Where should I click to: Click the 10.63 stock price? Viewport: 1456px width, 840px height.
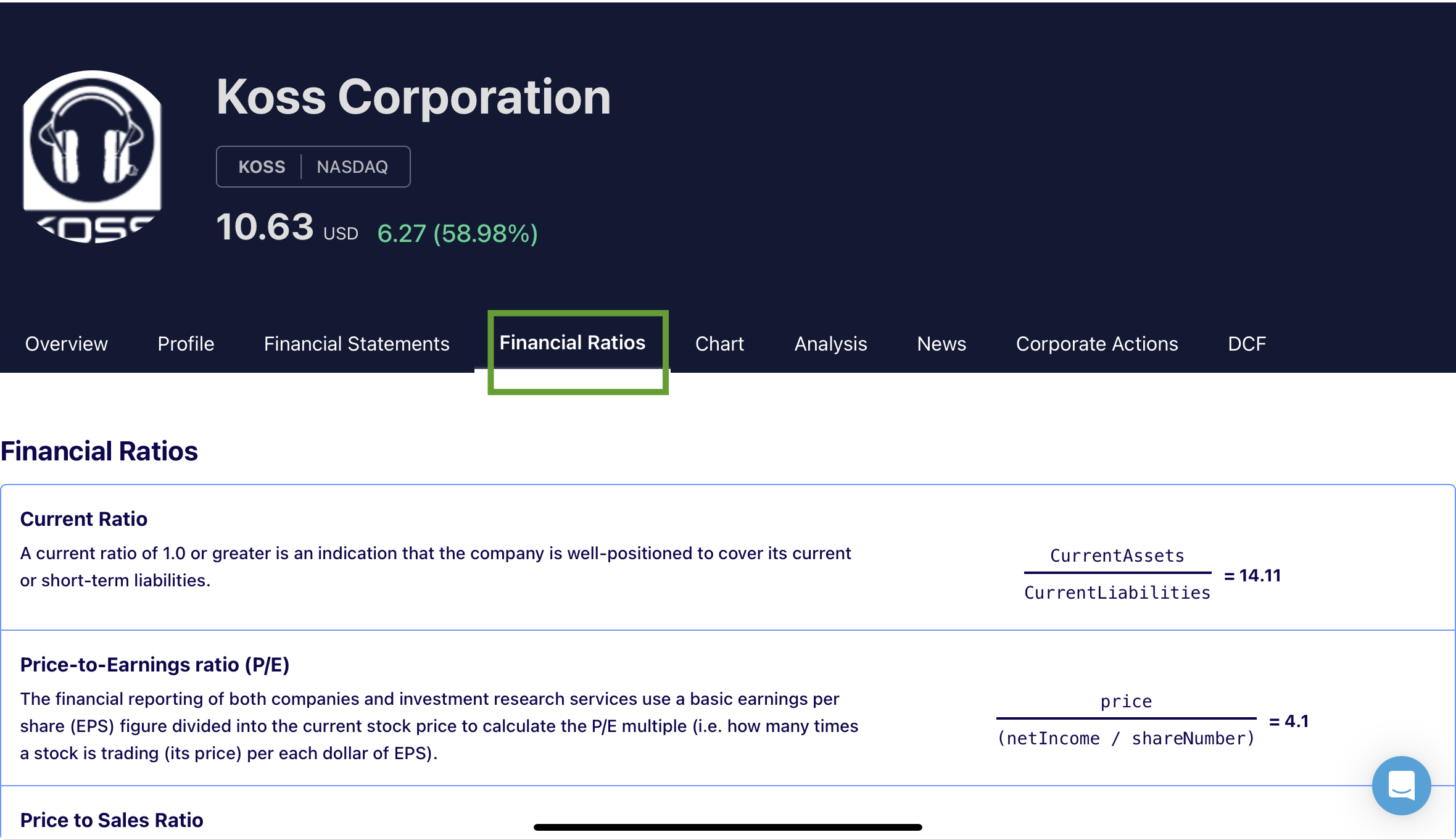(x=265, y=227)
